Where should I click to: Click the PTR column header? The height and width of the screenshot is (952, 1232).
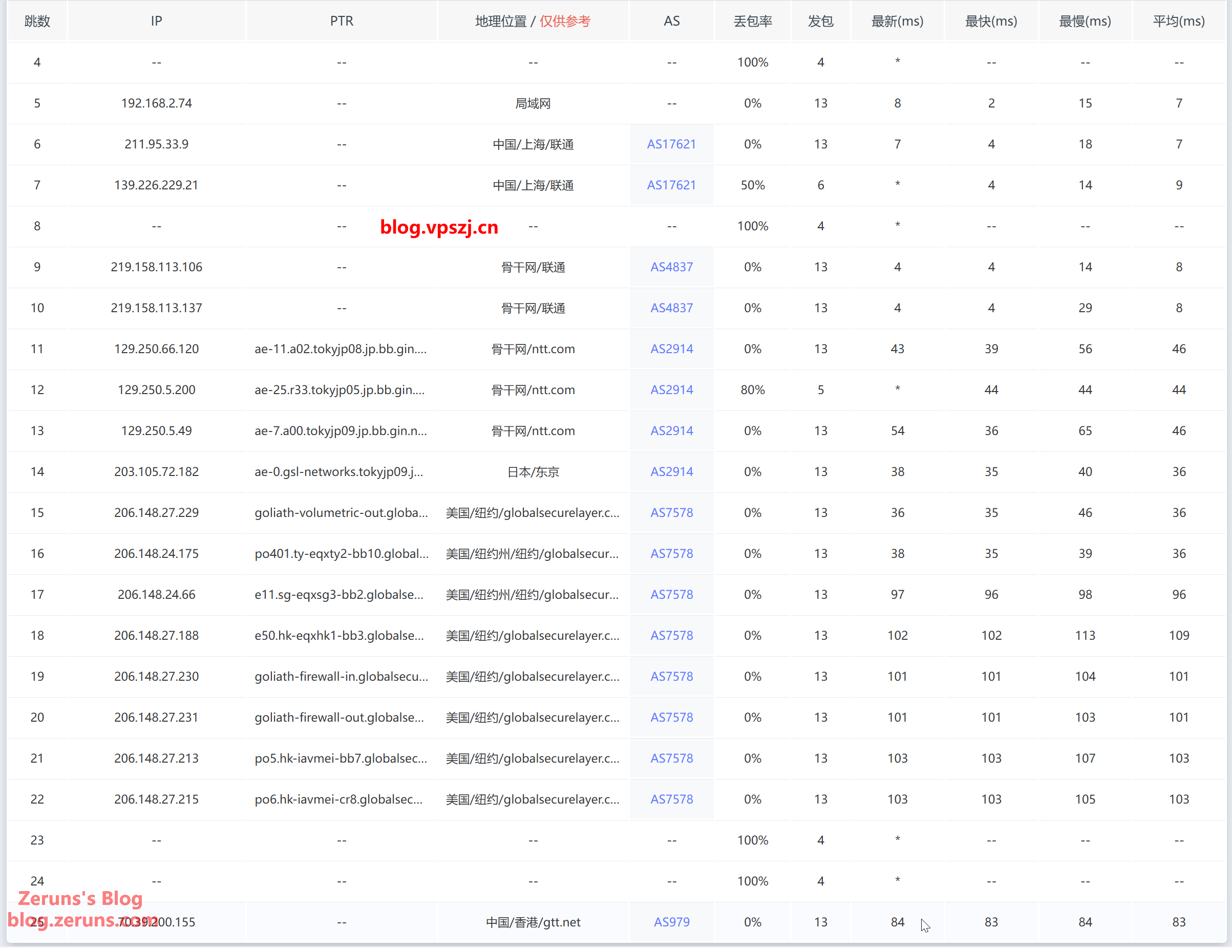341,21
